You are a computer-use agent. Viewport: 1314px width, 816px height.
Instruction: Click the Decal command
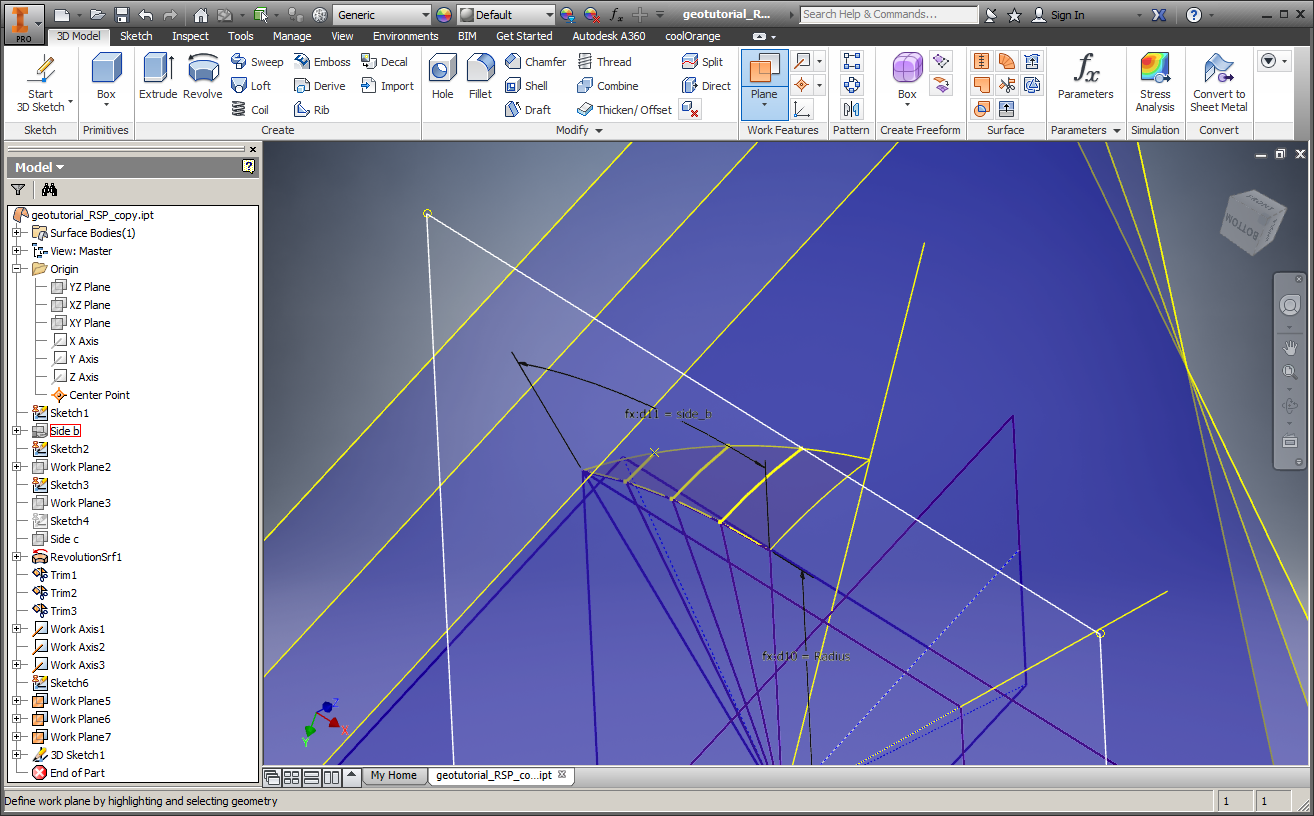pyautogui.click(x=384, y=62)
